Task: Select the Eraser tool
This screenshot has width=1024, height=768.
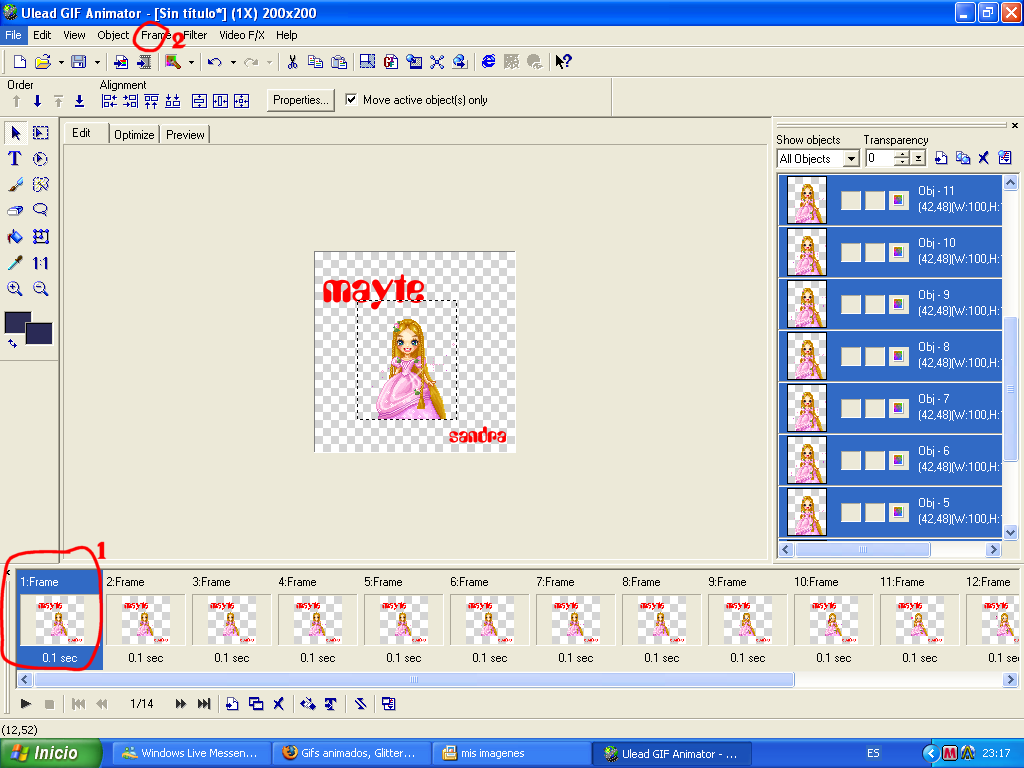Action: click(x=15, y=210)
